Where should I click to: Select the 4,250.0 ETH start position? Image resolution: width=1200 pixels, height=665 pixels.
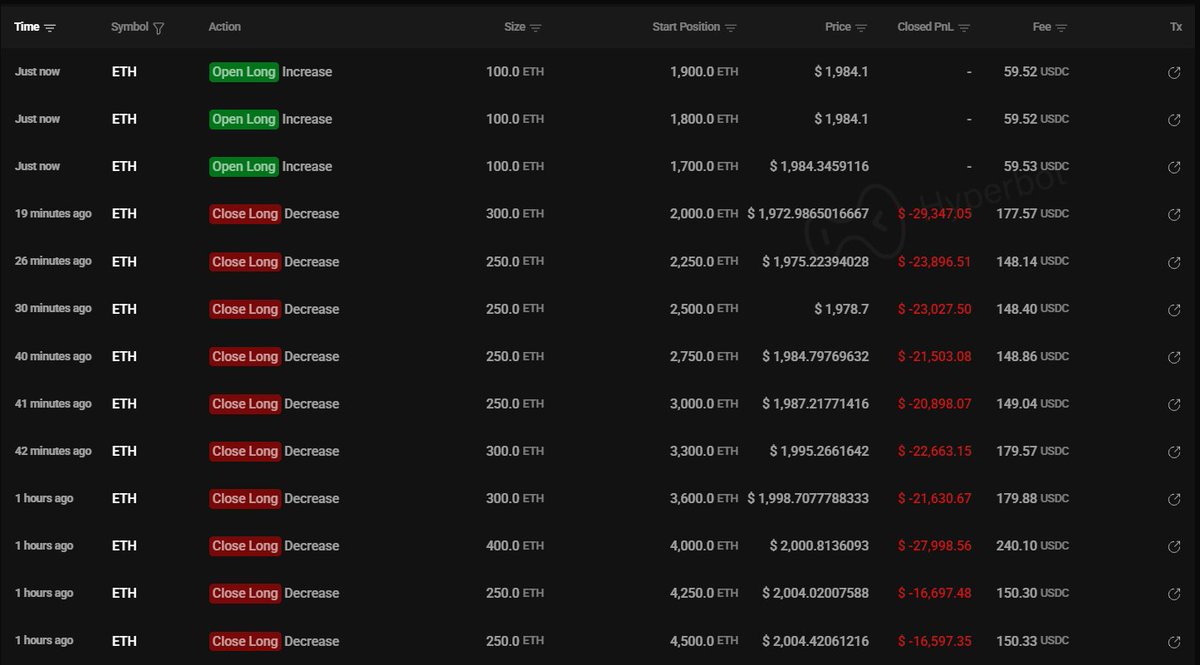coord(704,593)
